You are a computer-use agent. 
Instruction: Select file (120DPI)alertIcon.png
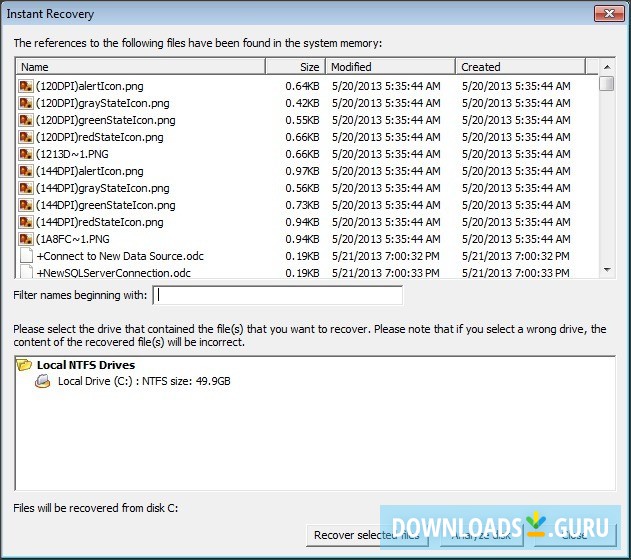[x=90, y=86]
